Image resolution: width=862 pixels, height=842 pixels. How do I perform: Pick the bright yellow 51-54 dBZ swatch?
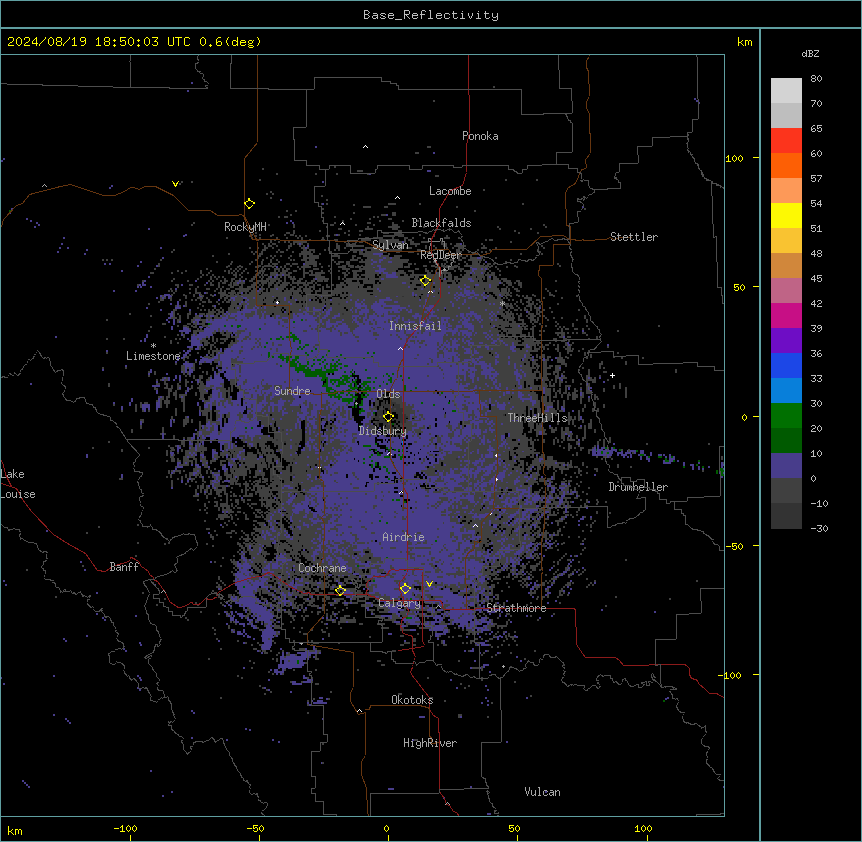tap(786, 215)
